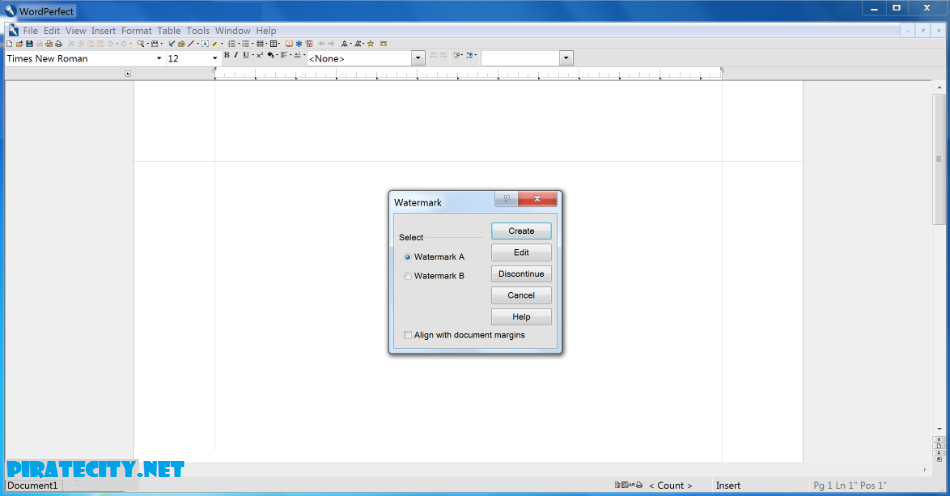Open the Table menu
The width and height of the screenshot is (950, 496).
click(x=169, y=30)
